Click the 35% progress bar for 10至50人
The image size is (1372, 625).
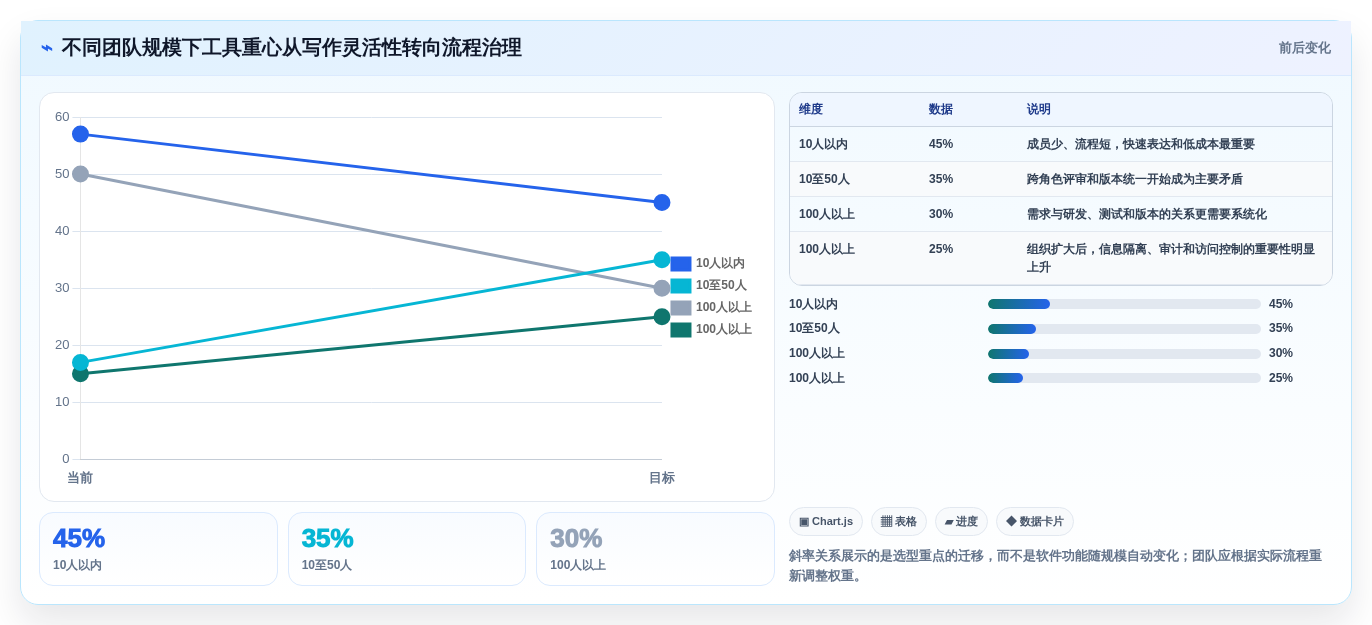[1124, 328]
